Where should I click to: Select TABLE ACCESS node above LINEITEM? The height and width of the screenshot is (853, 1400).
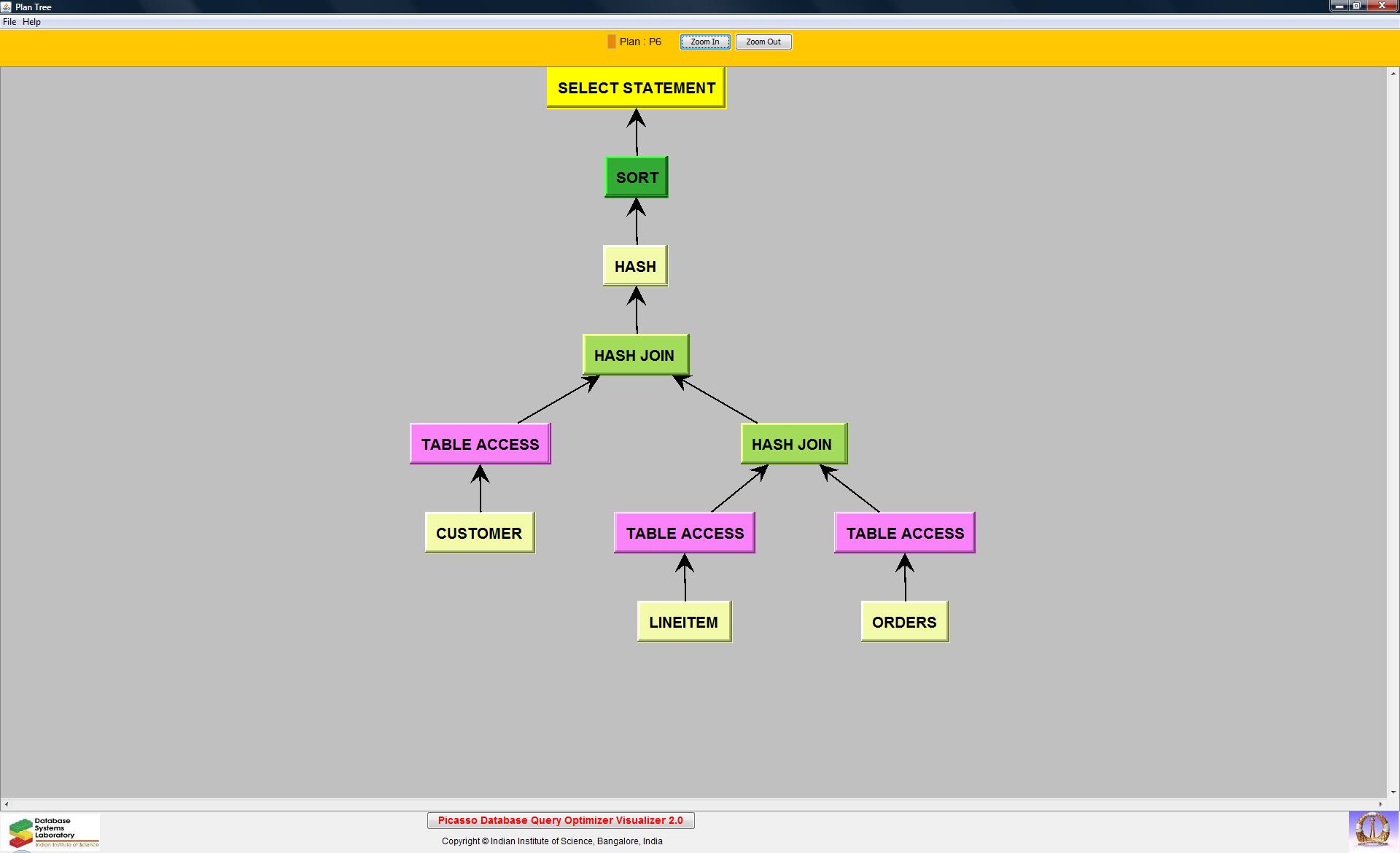[x=685, y=533]
